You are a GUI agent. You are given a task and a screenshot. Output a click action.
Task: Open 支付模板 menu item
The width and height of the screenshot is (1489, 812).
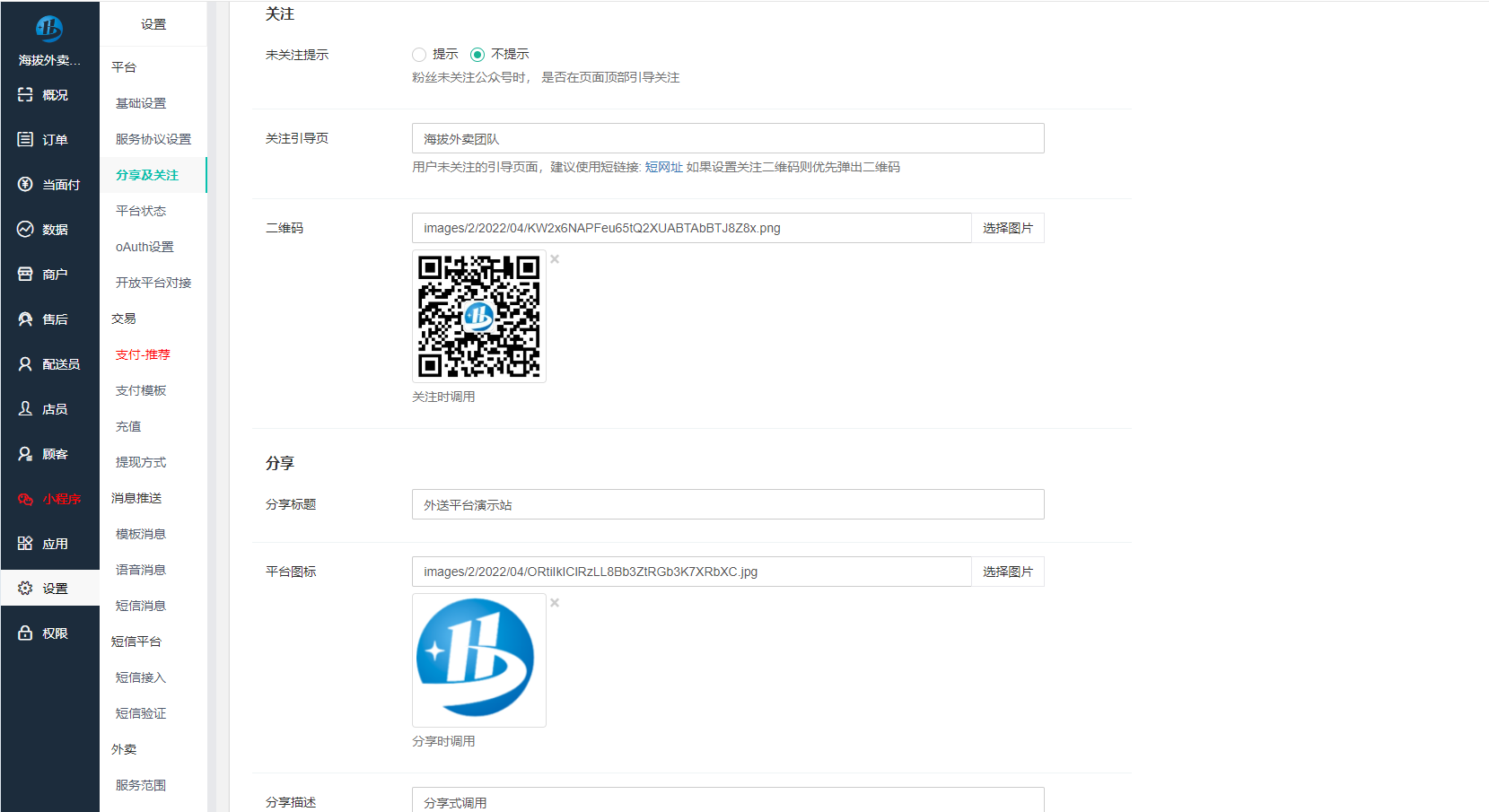(141, 390)
